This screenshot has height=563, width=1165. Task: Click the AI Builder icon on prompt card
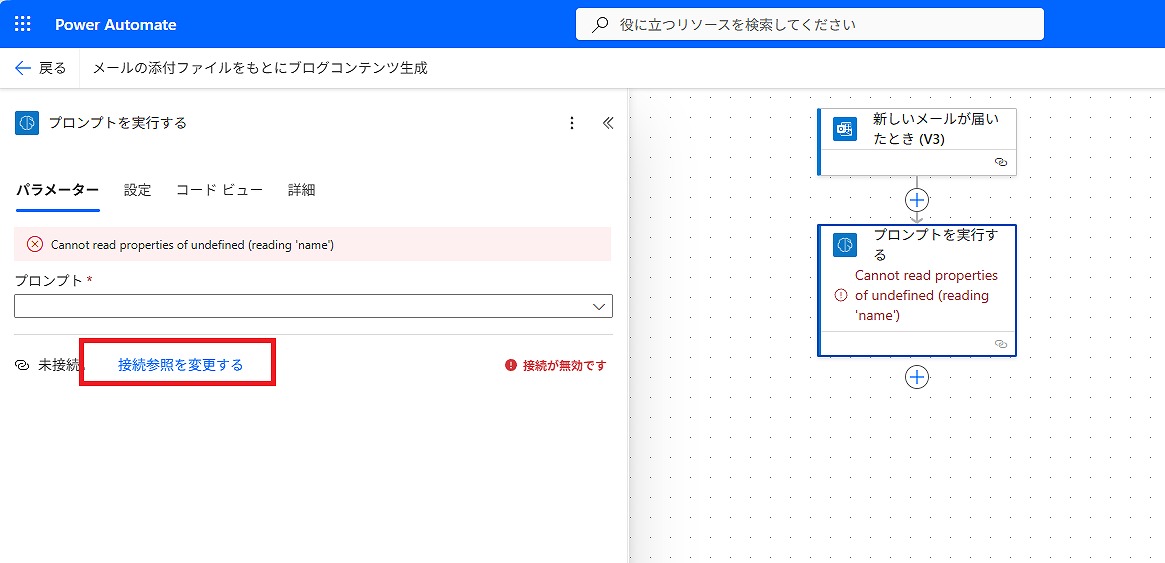tap(845, 245)
